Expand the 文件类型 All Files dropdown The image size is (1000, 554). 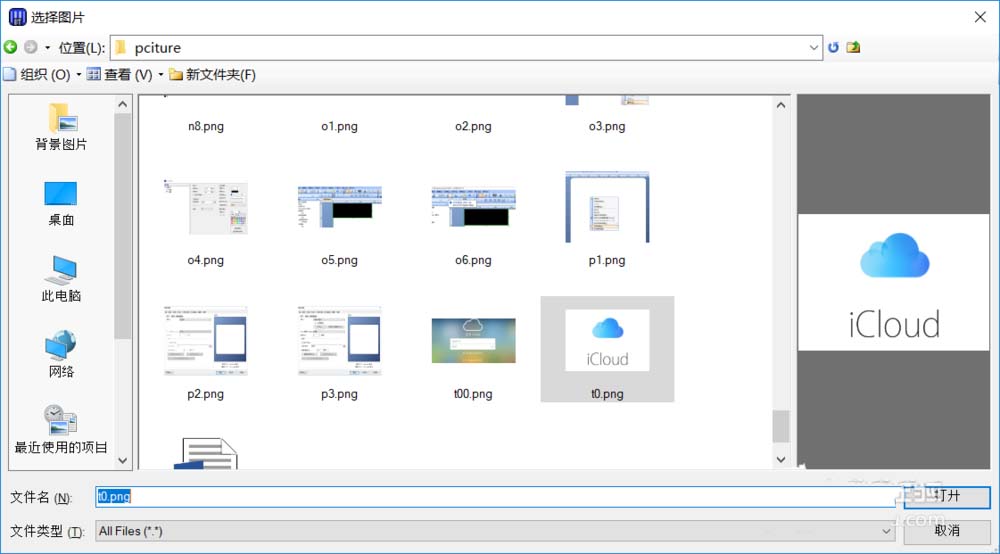pos(886,531)
